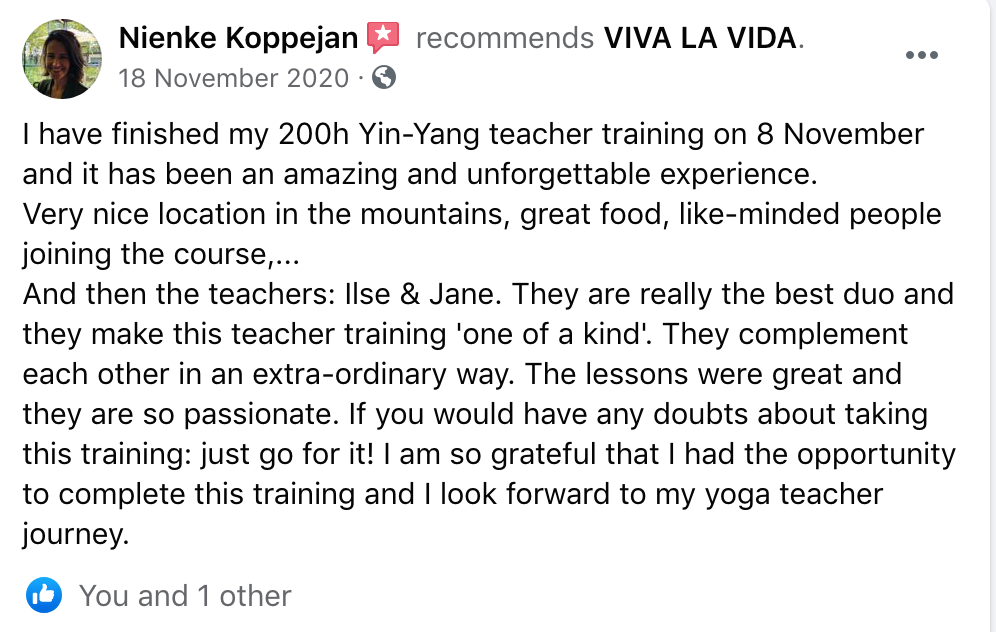The height and width of the screenshot is (632, 996).
Task: Visit the VIVA LA VIDA page link
Action: [700, 38]
